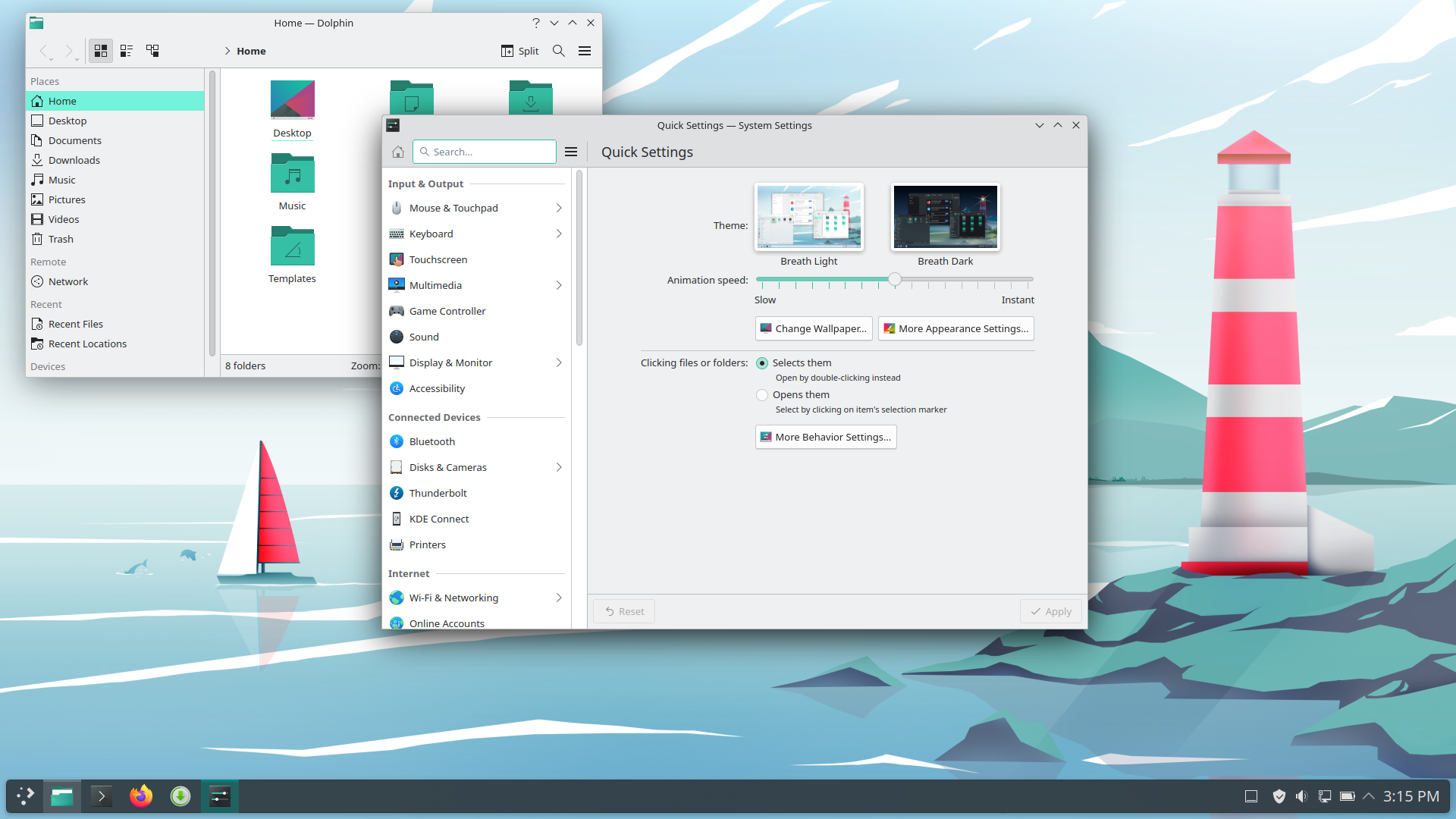The image size is (1456, 819).
Task: Select the Breath Dark theme thumbnail
Action: [946, 217]
